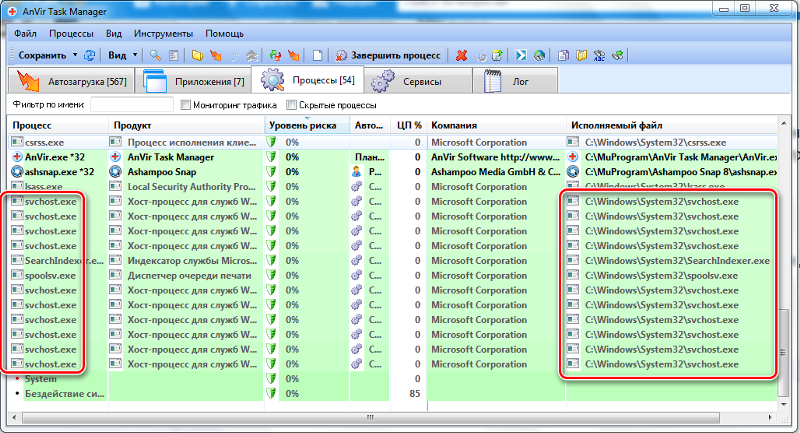Sort by the Авто... column header
Image resolution: width=800 pixels, height=433 pixels.
tap(369, 125)
